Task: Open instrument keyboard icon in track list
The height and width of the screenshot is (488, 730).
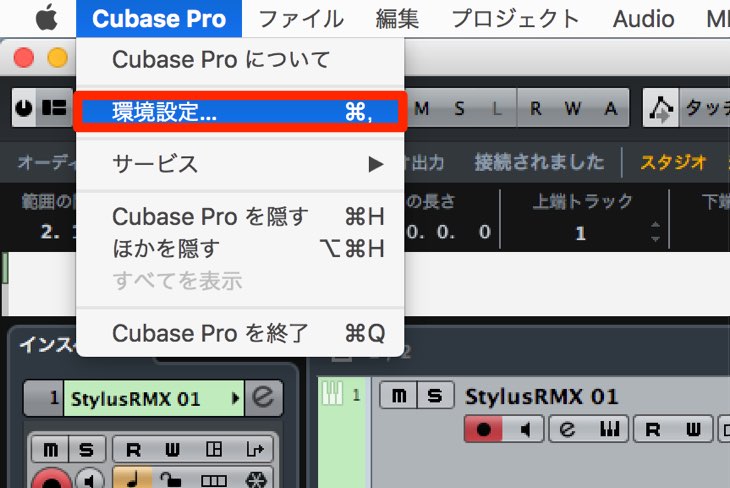Action: 608,429
